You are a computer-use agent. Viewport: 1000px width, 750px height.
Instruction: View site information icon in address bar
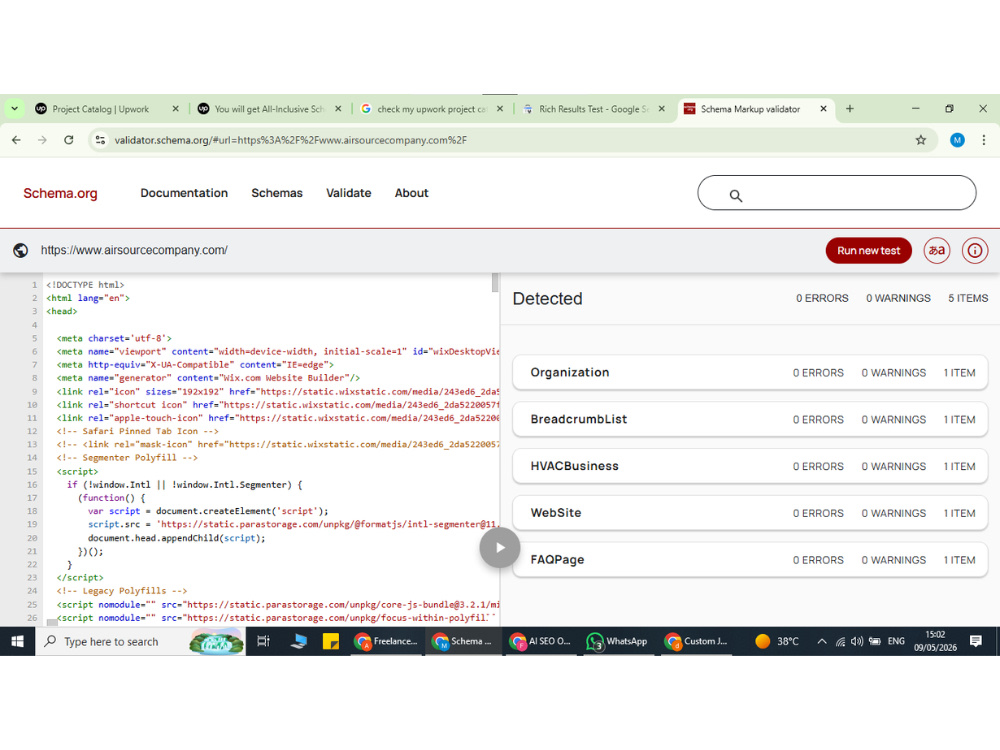pyautogui.click(x=100, y=140)
